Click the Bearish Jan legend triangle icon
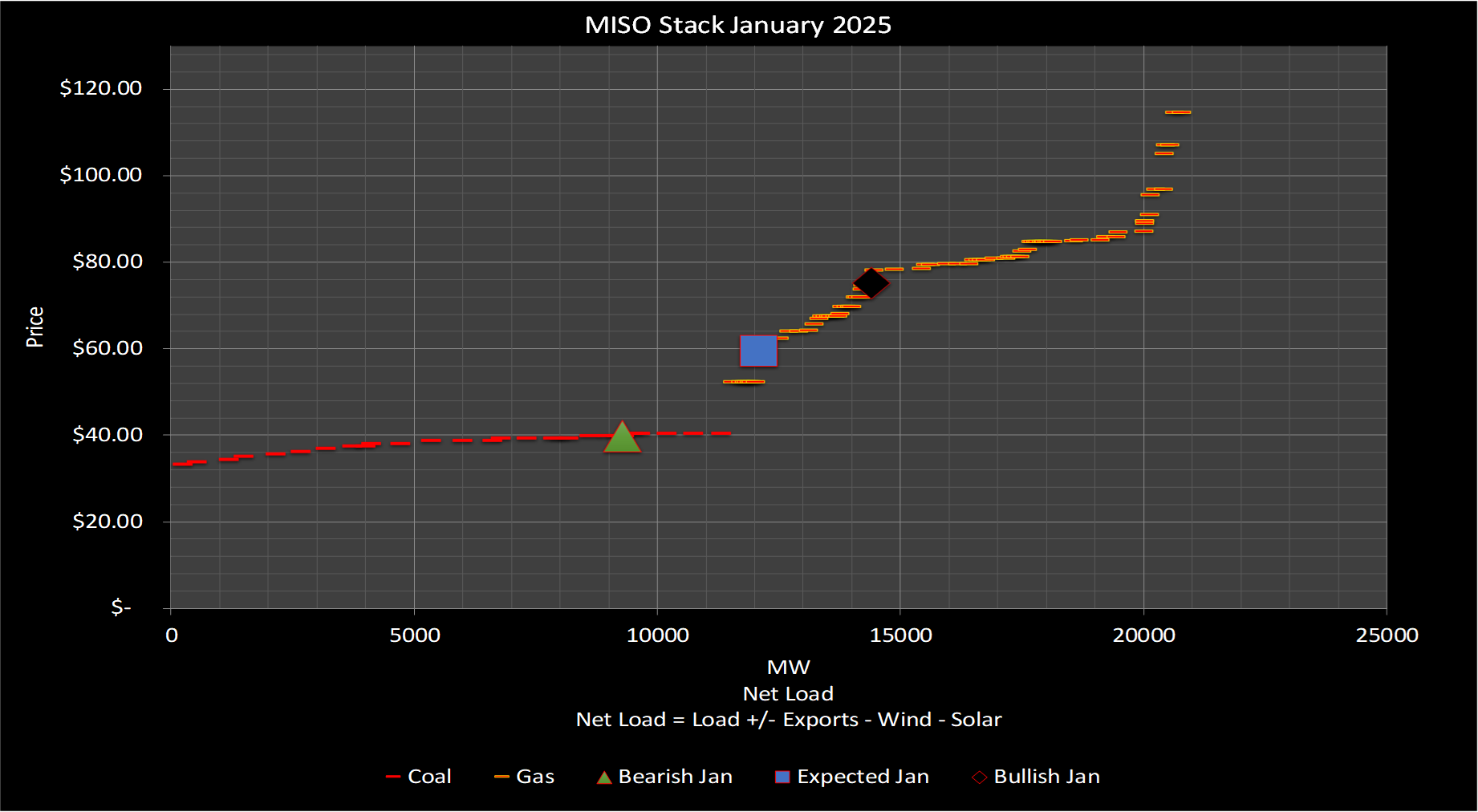The image size is (1478, 812). point(604,777)
